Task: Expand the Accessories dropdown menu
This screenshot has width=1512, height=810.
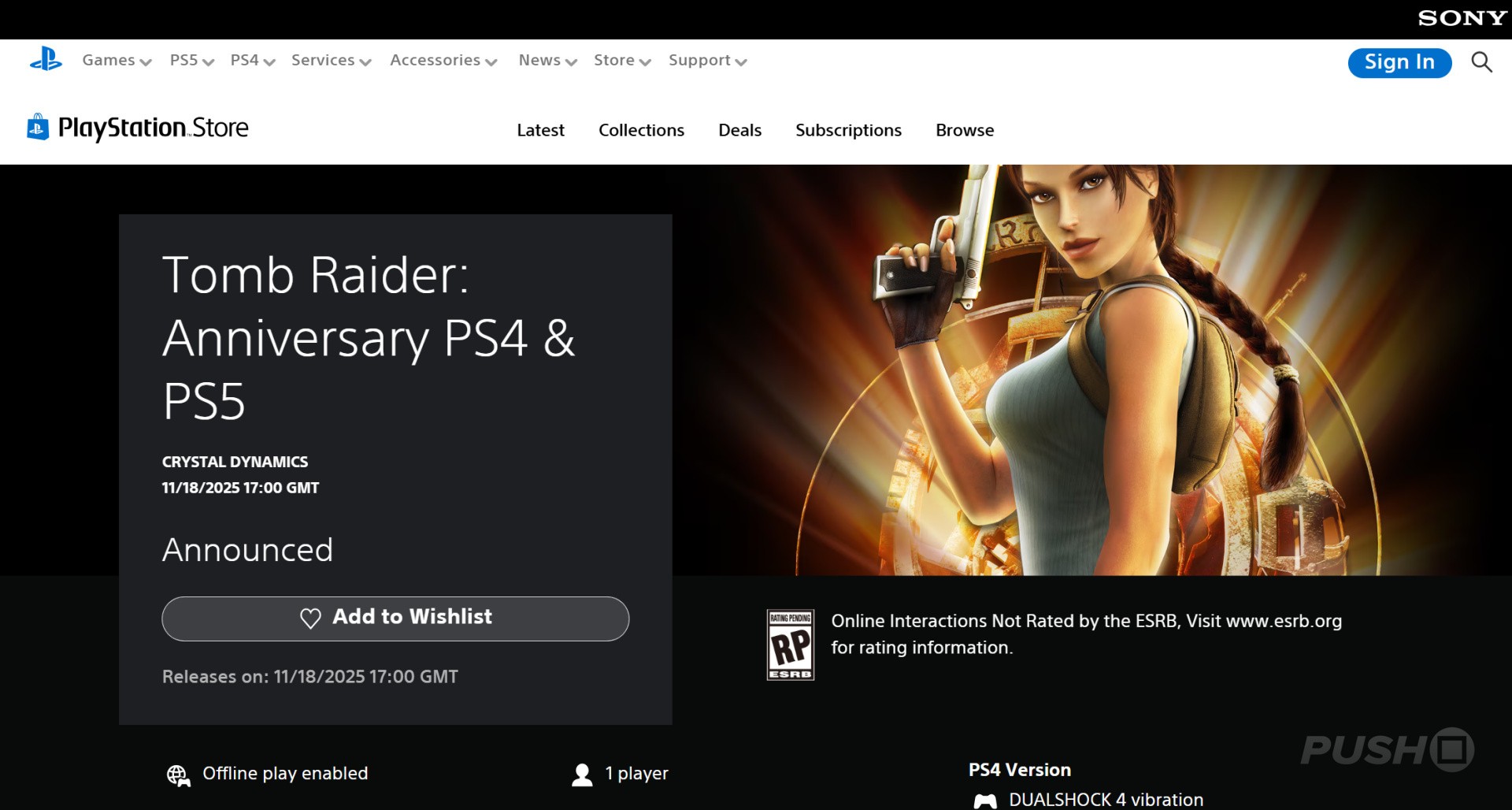Action: (443, 61)
